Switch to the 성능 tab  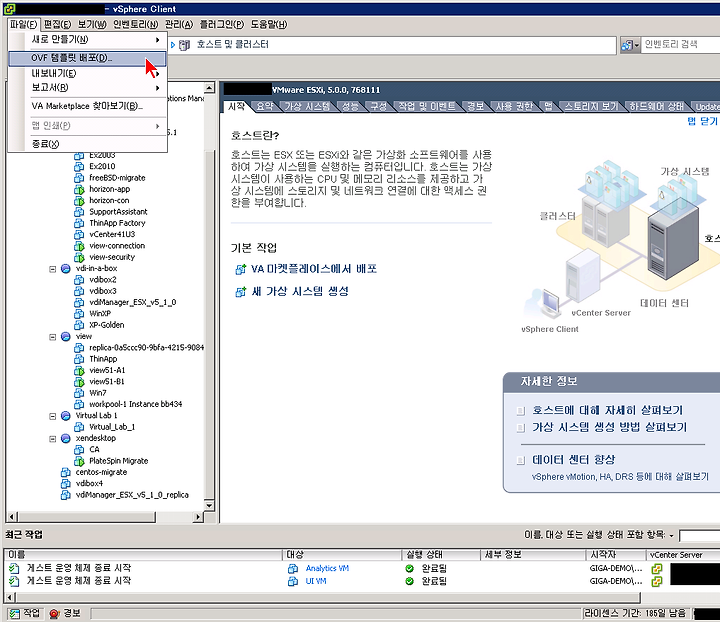tap(350, 106)
